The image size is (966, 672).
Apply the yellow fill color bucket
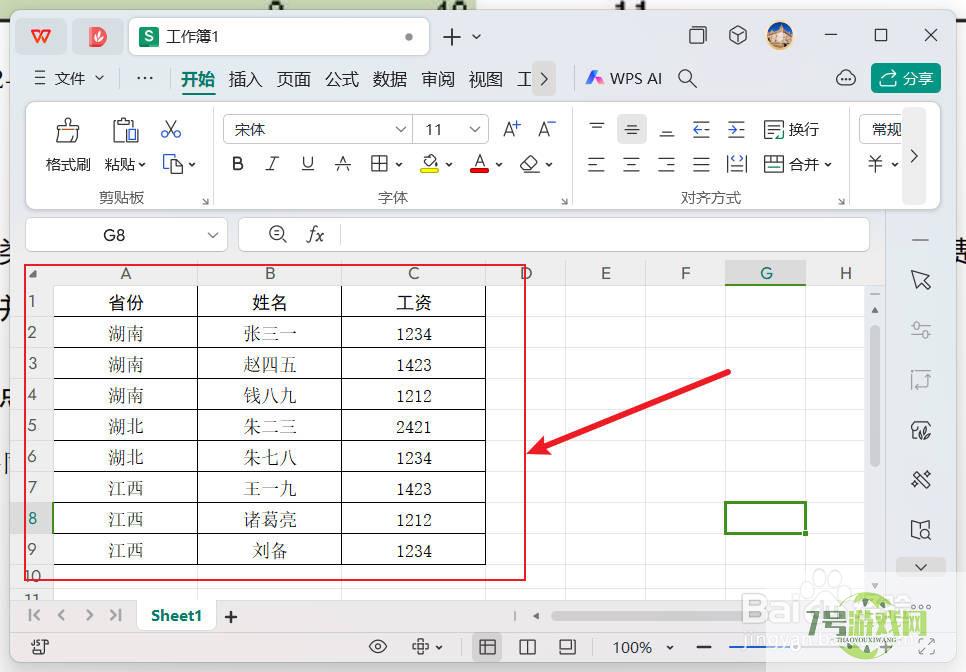tap(429, 164)
